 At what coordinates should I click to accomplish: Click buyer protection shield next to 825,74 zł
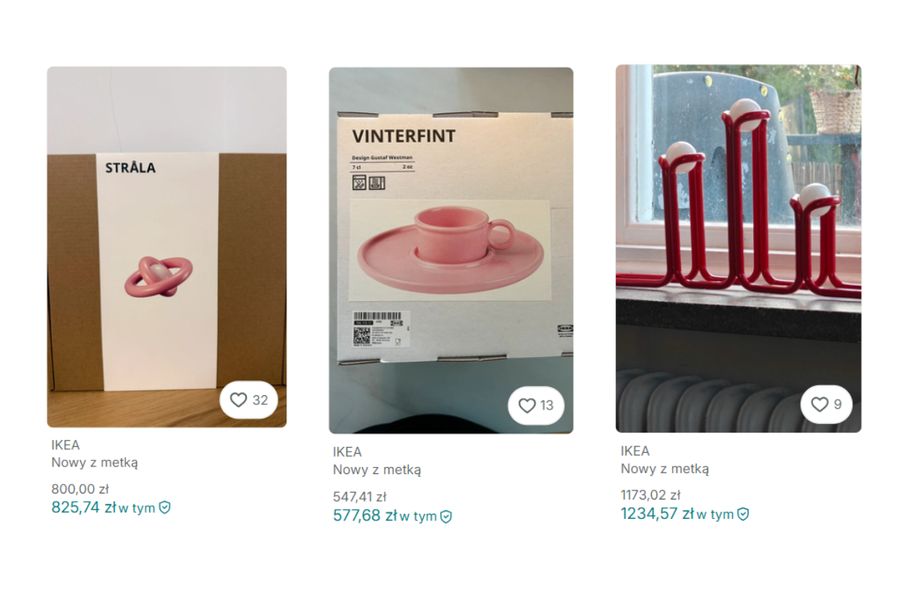[x=165, y=507]
